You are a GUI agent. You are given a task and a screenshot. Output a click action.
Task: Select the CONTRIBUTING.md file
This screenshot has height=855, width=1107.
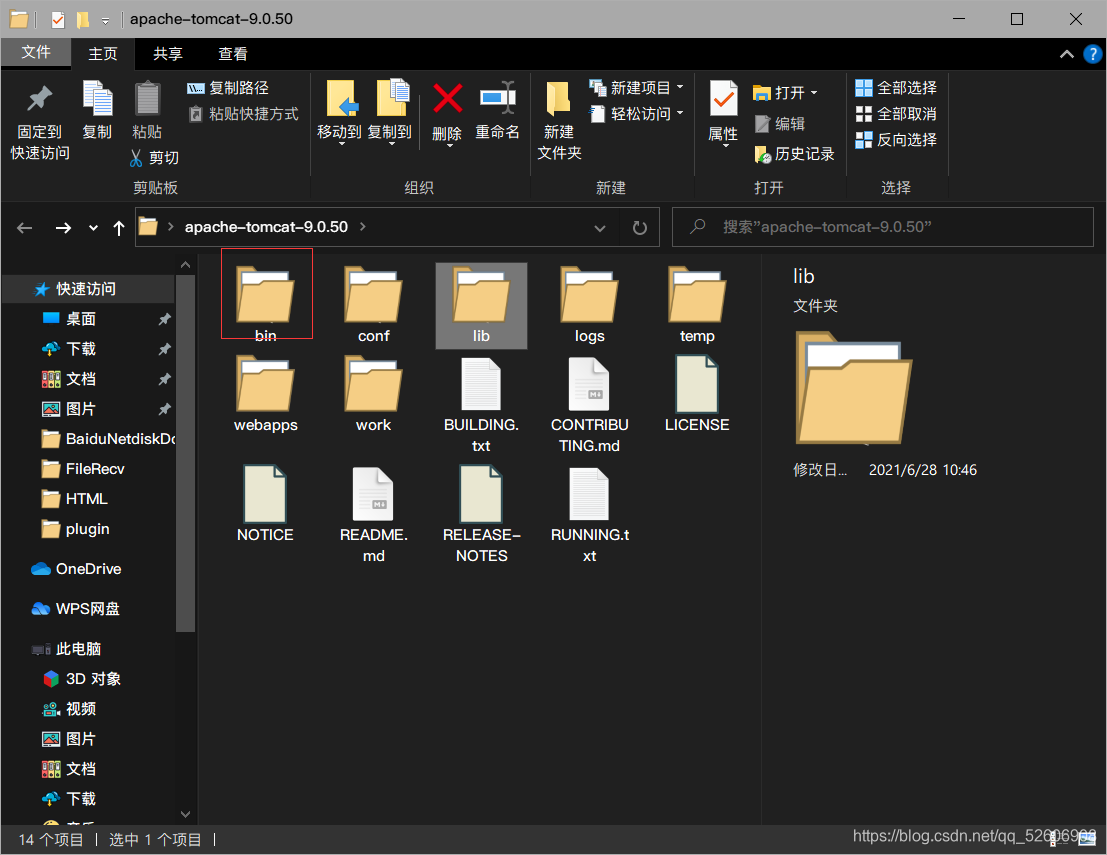(590, 405)
